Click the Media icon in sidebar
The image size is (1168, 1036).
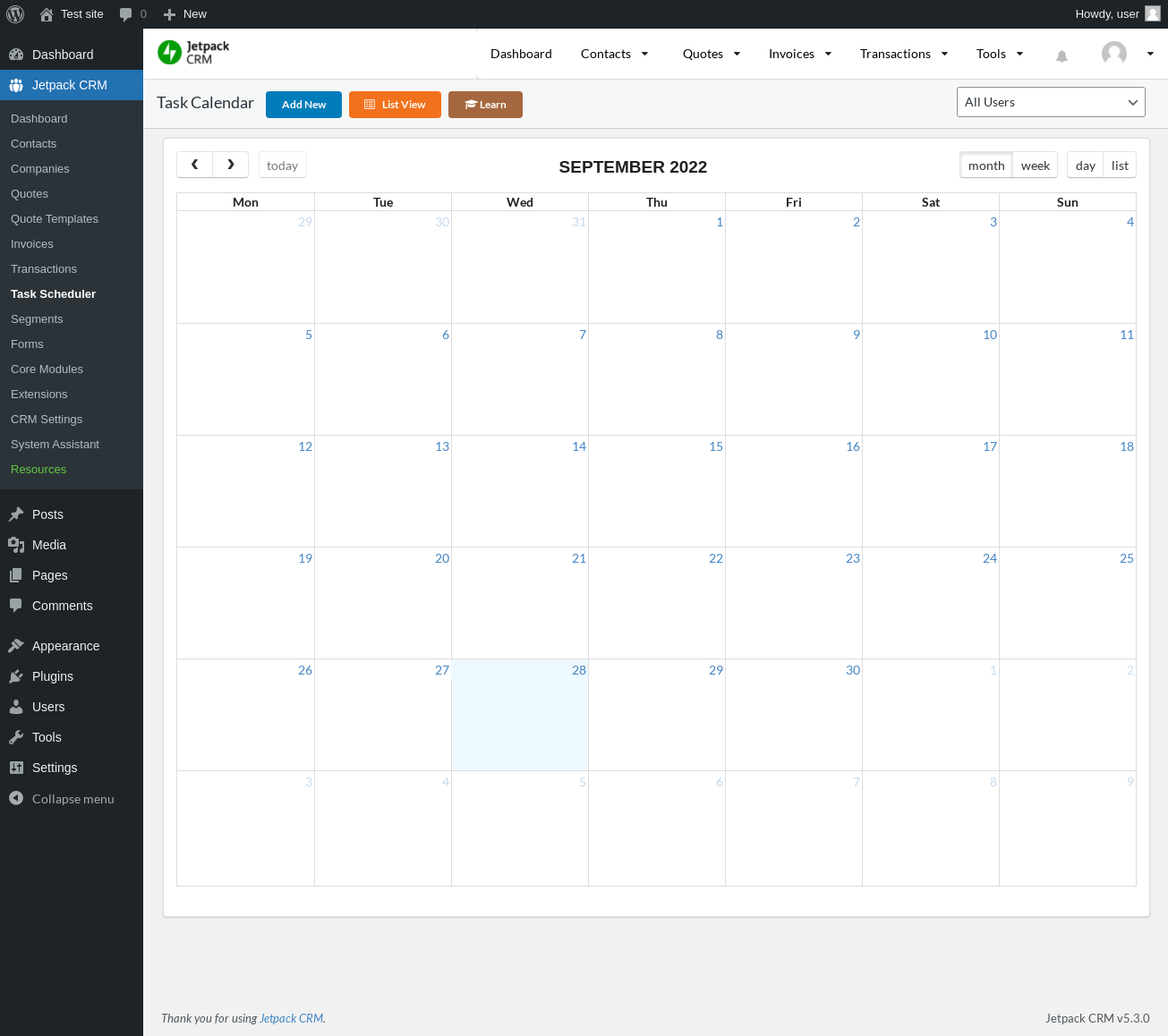[x=16, y=545]
